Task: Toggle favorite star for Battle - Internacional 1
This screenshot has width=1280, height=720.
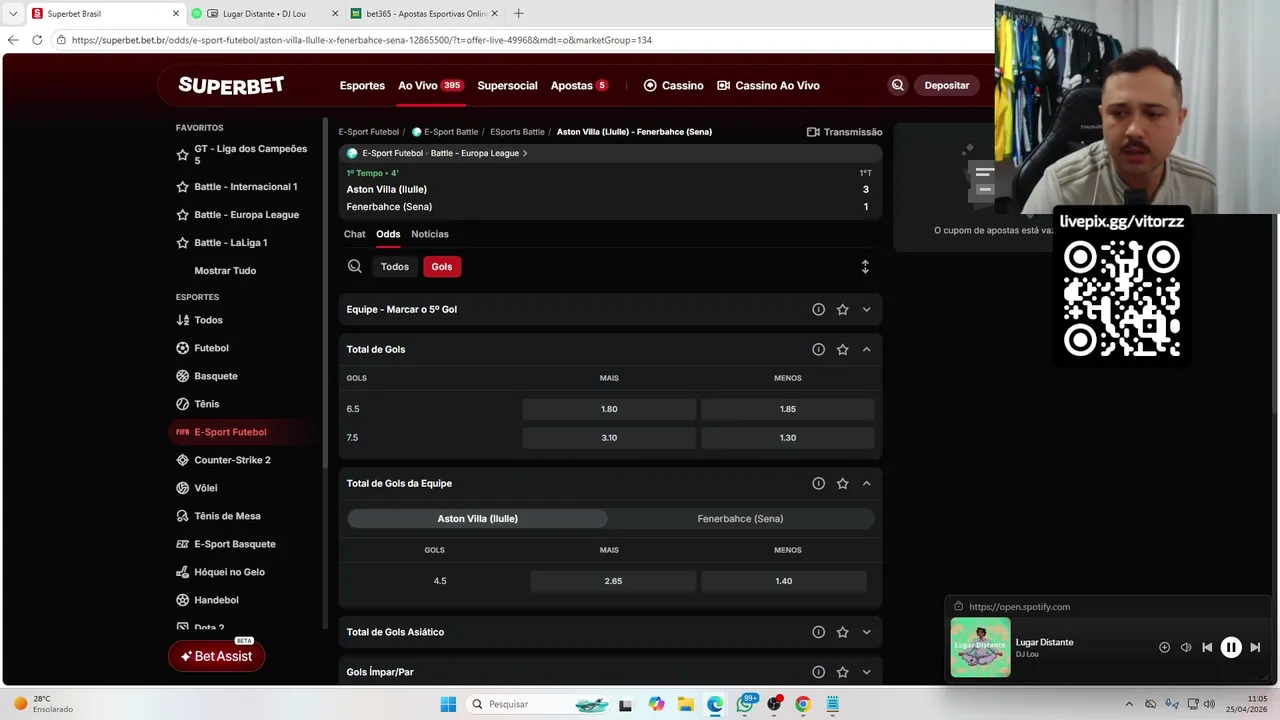Action: click(x=182, y=187)
